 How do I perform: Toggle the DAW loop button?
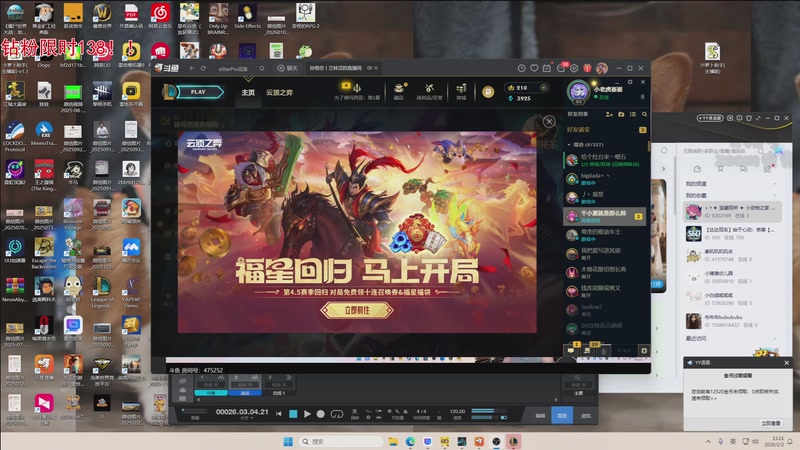[x=337, y=414]
